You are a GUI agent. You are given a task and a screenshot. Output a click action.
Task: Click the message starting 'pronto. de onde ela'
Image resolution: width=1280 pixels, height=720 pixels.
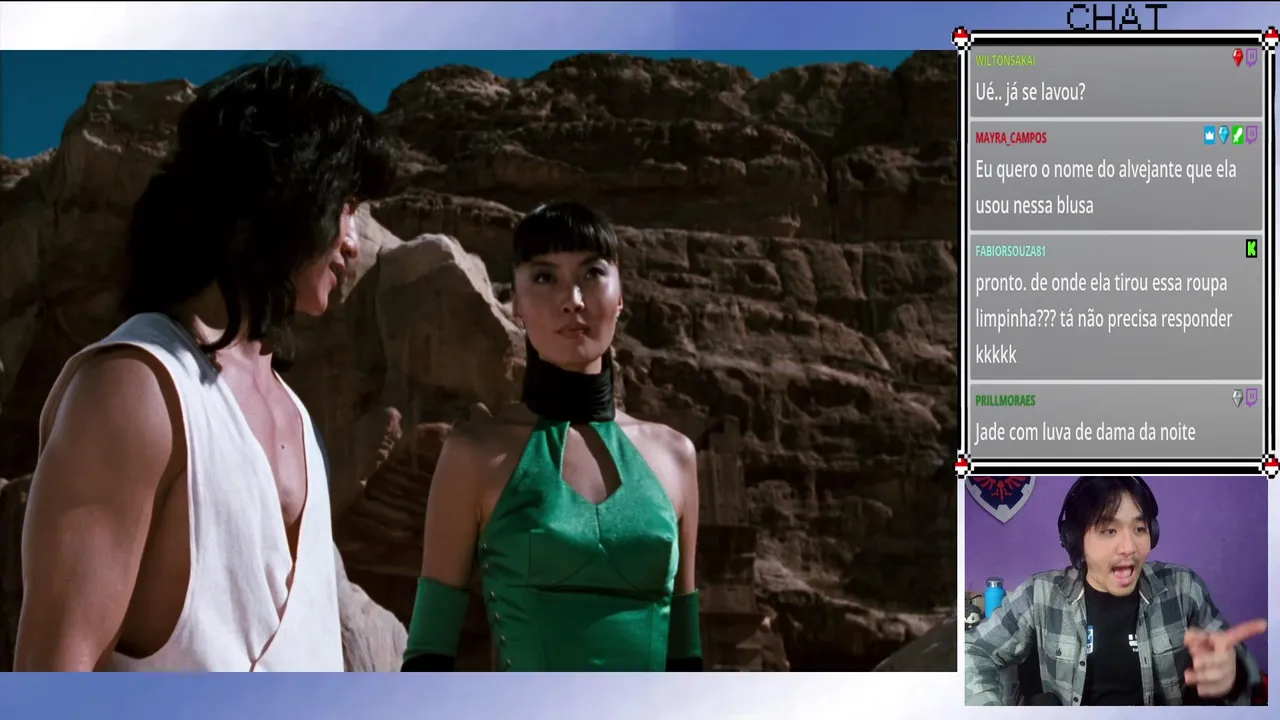point(1104,319)
